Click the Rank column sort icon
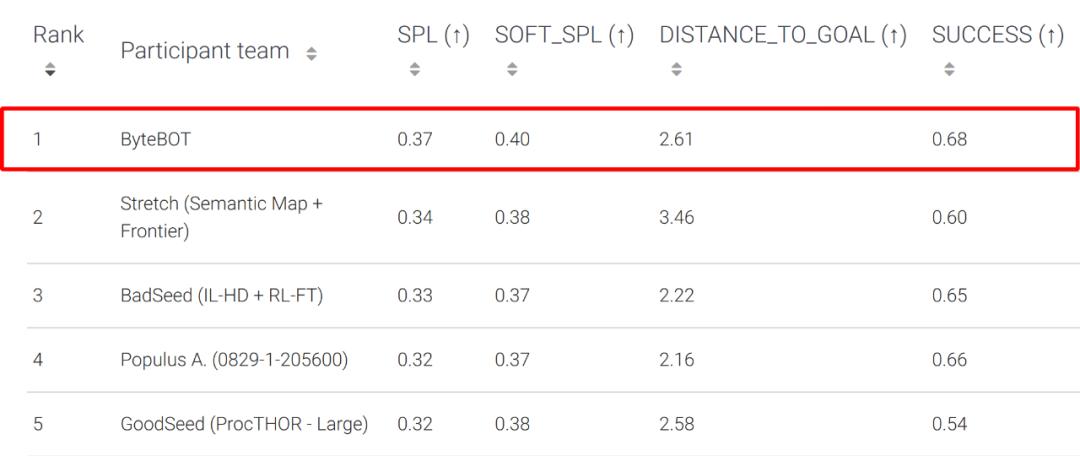 pyautogui.click(x=50, y=70)
